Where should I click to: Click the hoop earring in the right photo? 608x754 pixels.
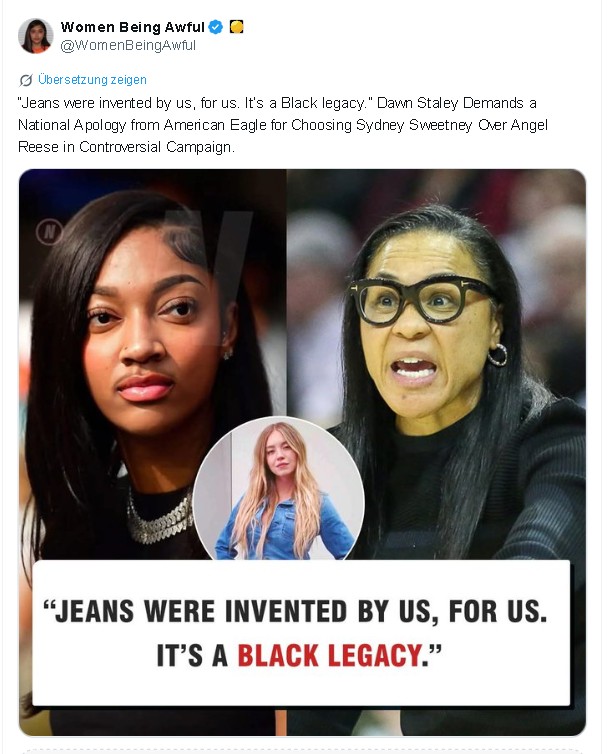click(498, 355)
